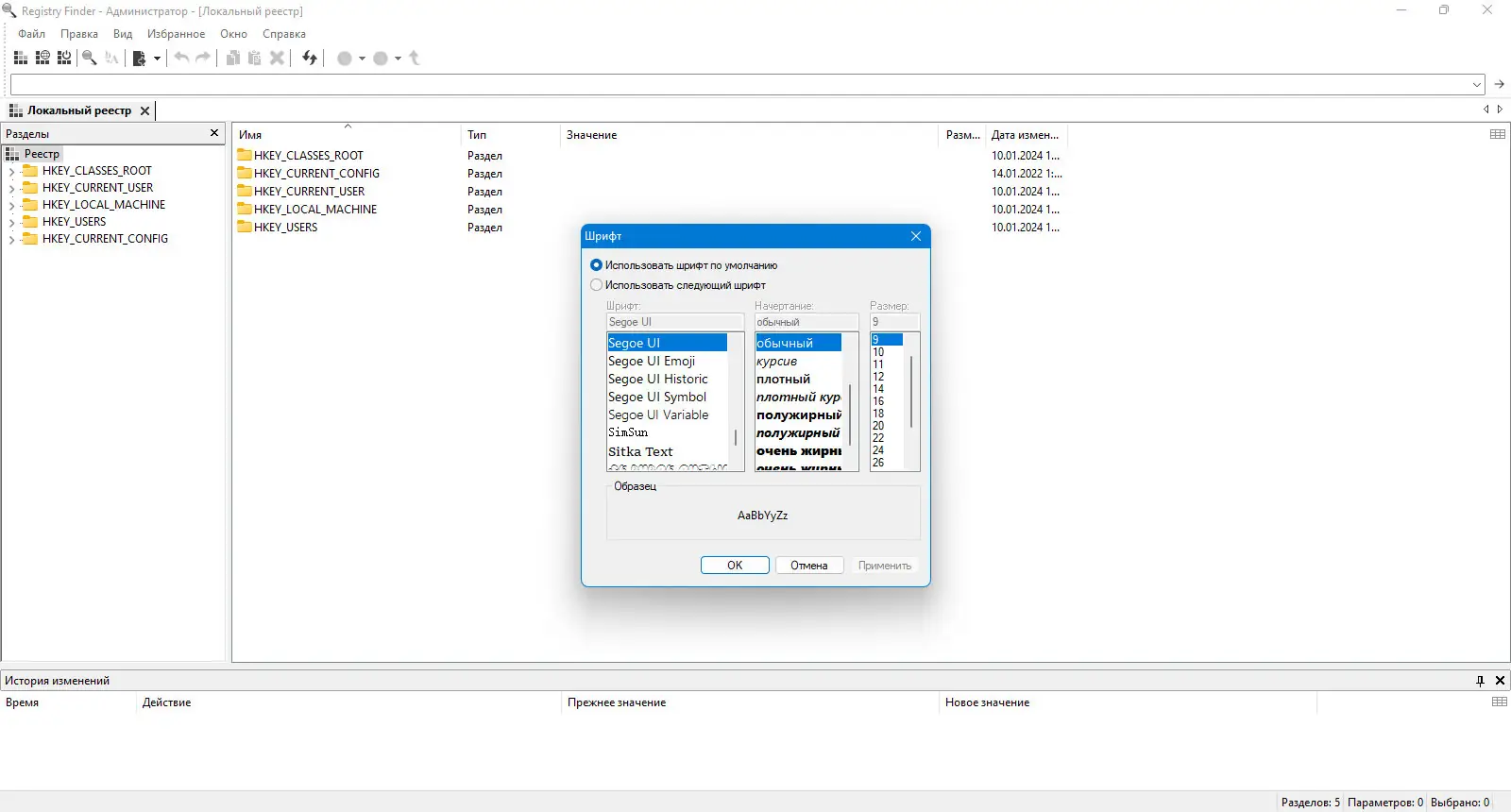Click the Paste toolbar icon
The height and width of the screenshot is (812, 1511).
[254, 59]
